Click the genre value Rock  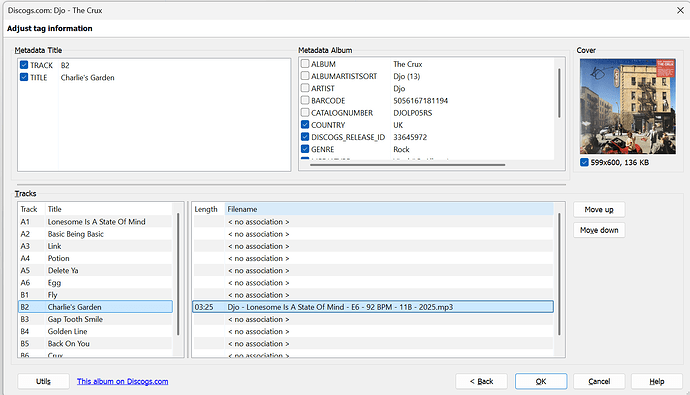click(401, 149)
